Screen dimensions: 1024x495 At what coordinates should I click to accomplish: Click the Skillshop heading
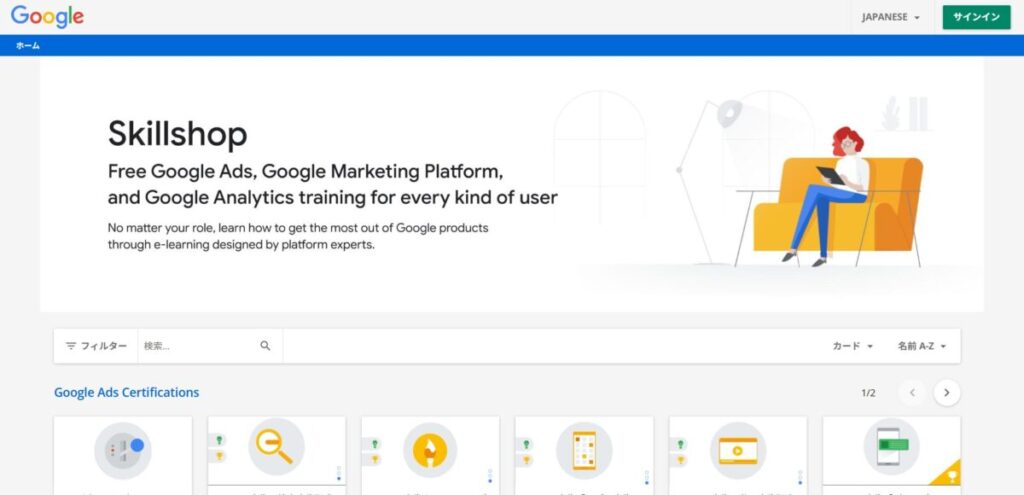click(x=177, y=134)
